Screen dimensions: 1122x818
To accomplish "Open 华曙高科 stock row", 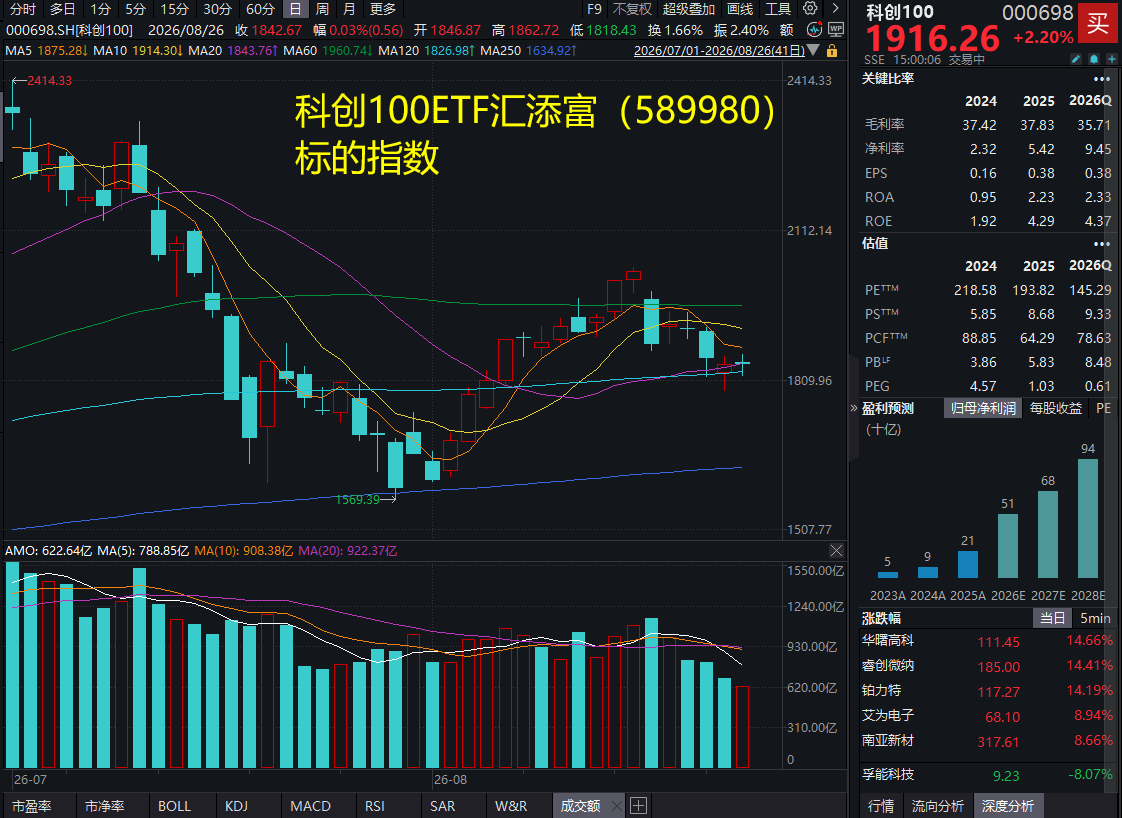I will pos(987,641).
